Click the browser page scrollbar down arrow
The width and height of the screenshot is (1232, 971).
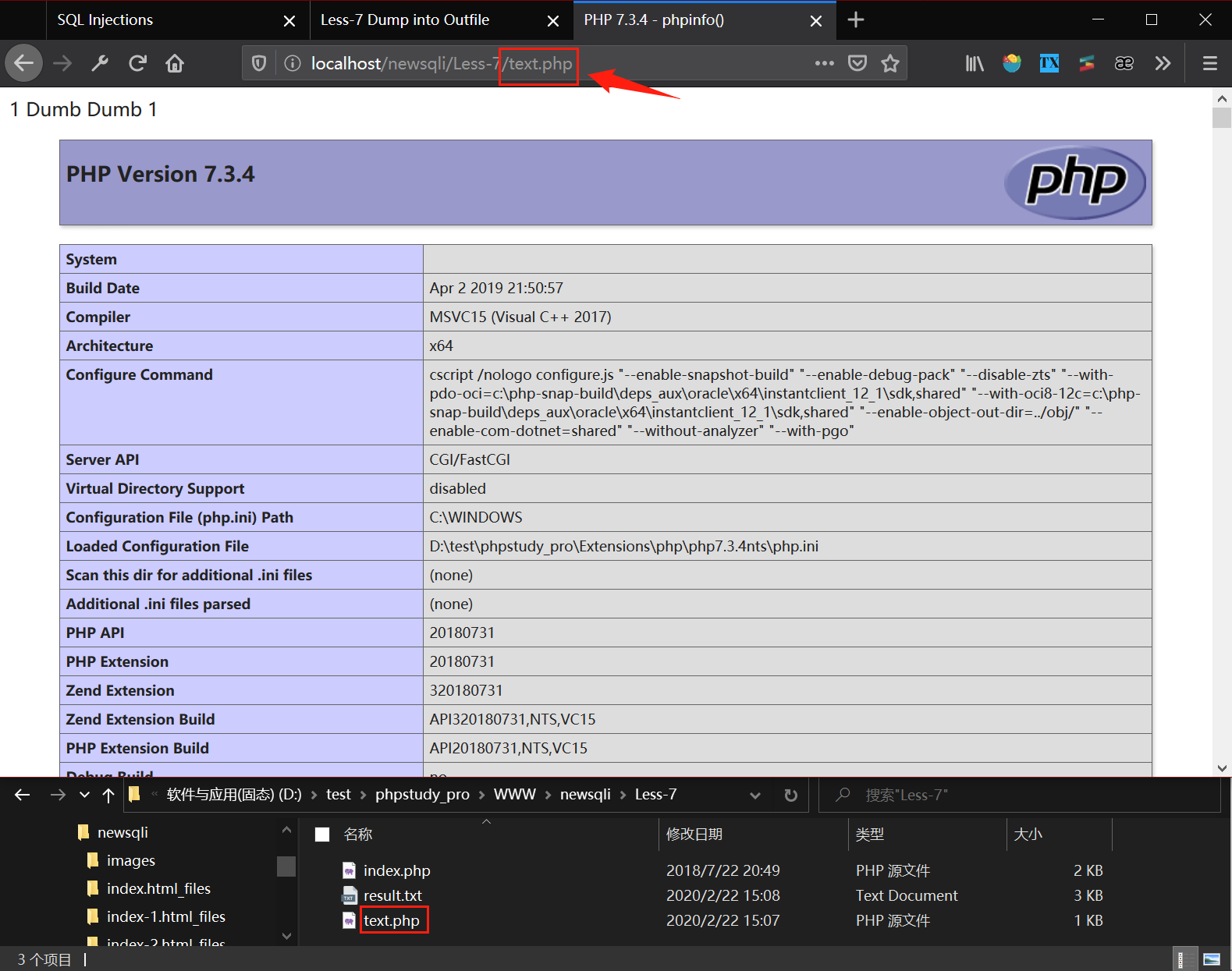[1222, 768]
